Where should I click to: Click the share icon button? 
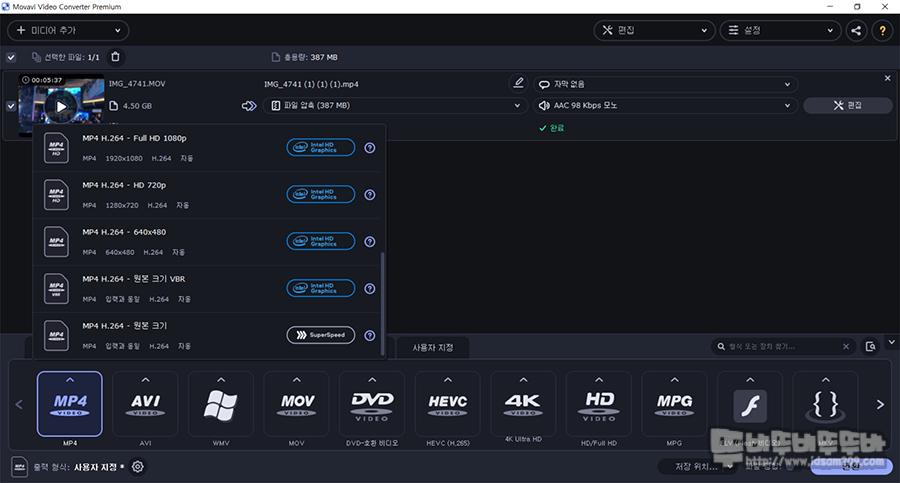point(856,30)
